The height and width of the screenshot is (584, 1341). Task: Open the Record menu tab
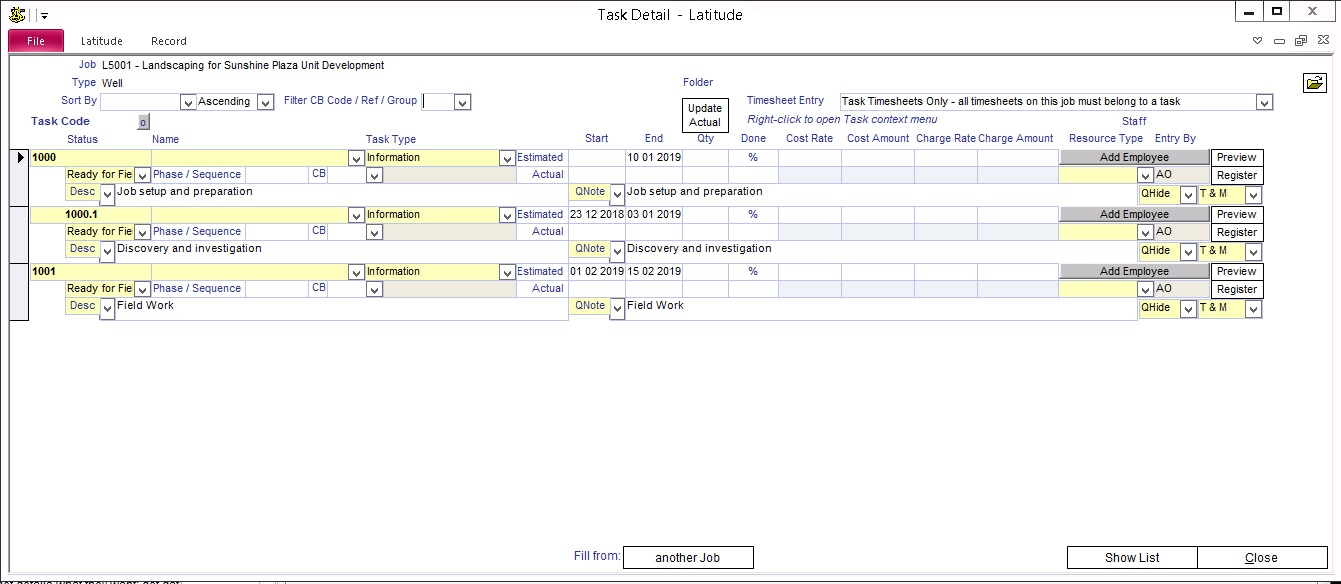pos(168,41)
